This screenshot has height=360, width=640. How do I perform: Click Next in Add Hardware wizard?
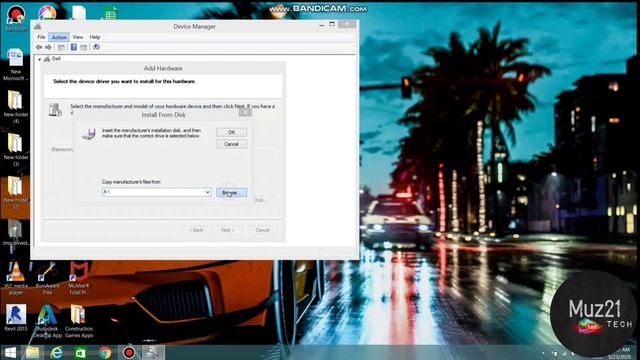[227, 230]
